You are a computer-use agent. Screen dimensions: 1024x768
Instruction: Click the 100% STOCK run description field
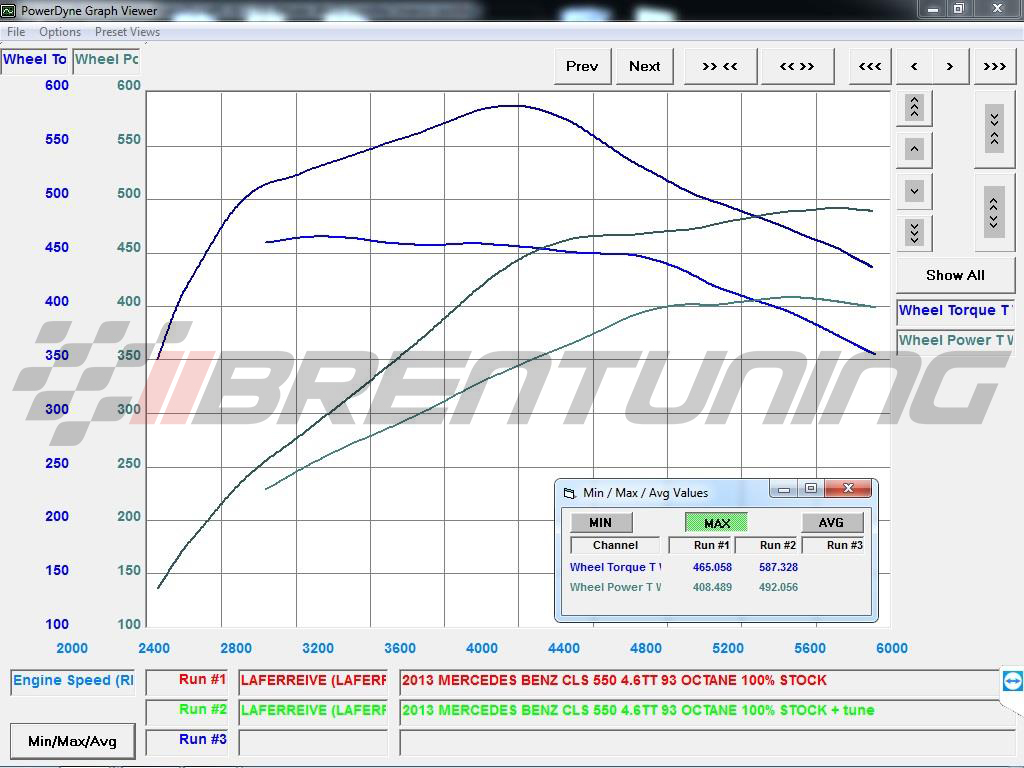click(699, 681)
